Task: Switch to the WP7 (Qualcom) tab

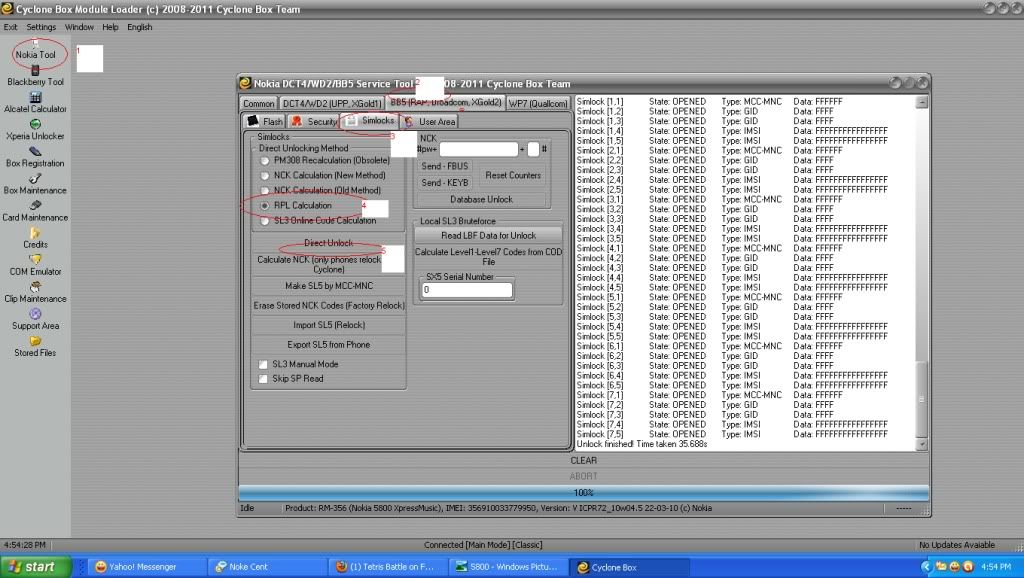Action: [x=538, y=103]
